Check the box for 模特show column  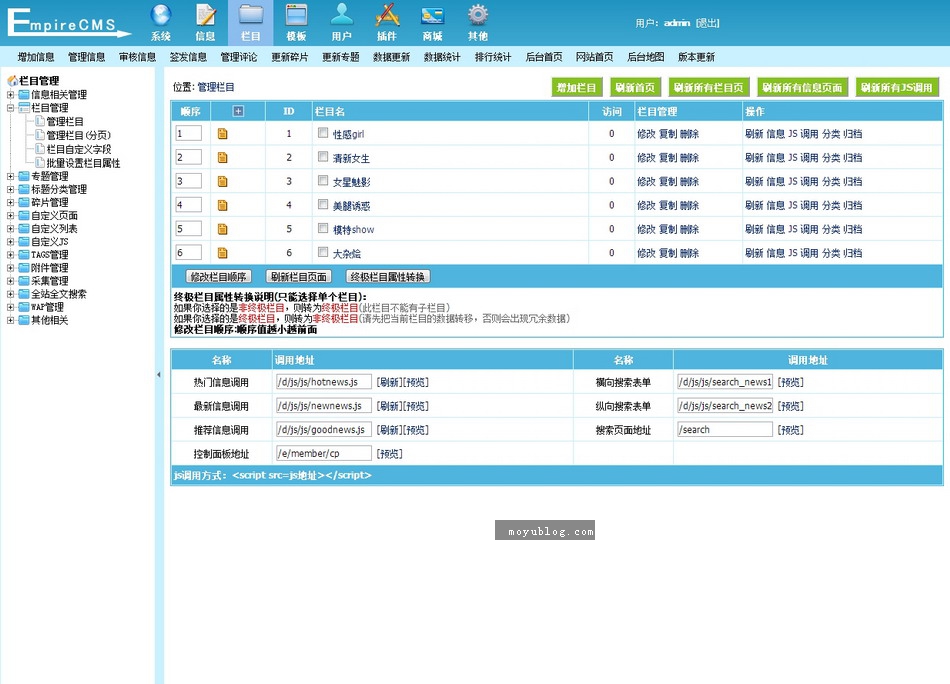tap(323, 228)
